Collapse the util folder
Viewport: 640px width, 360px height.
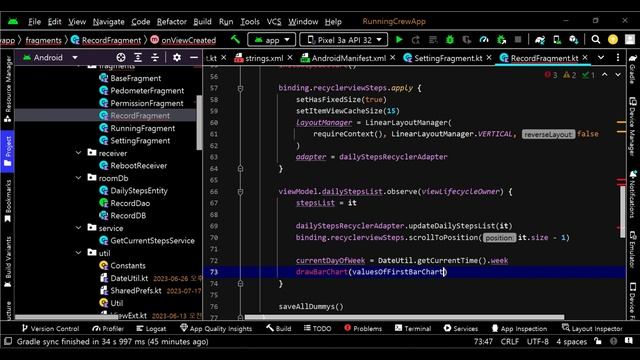click(x=78, y=253)
